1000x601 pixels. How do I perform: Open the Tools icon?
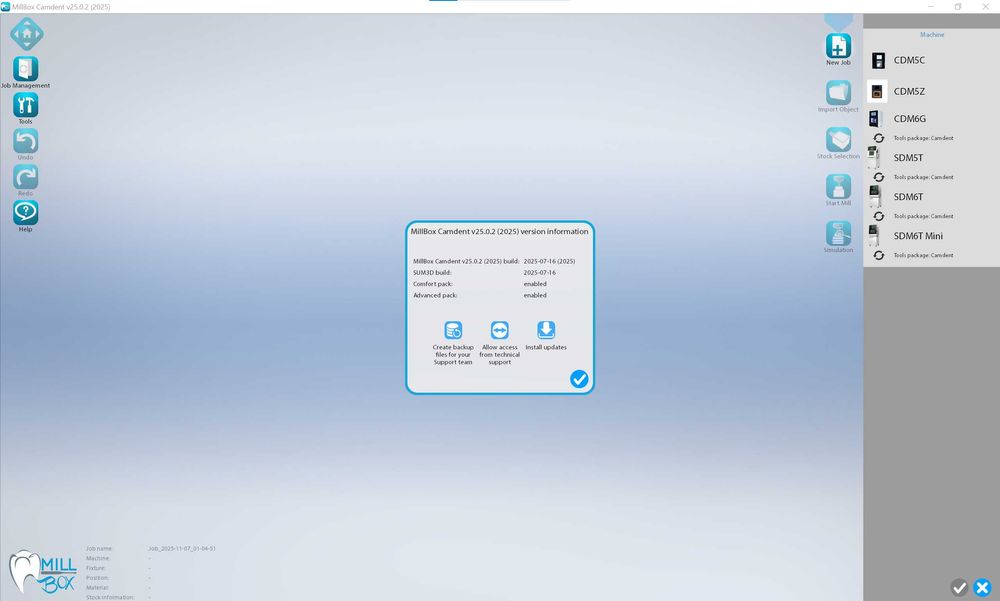(x=26, y=105)
